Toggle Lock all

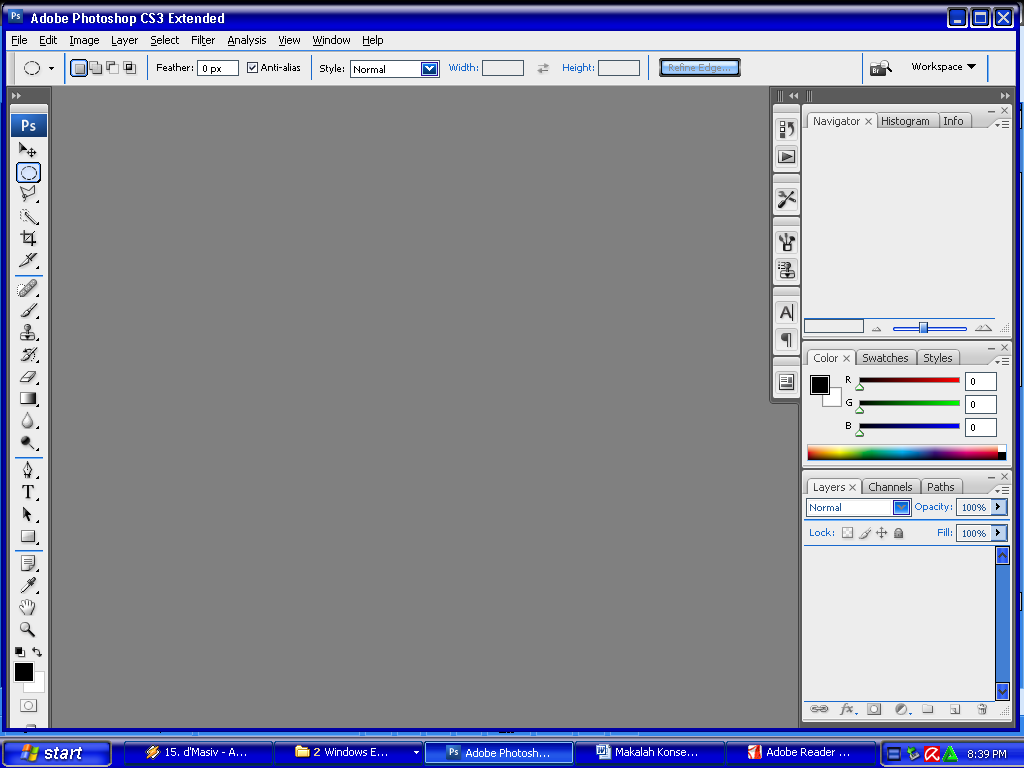click(x=899, y=533)
